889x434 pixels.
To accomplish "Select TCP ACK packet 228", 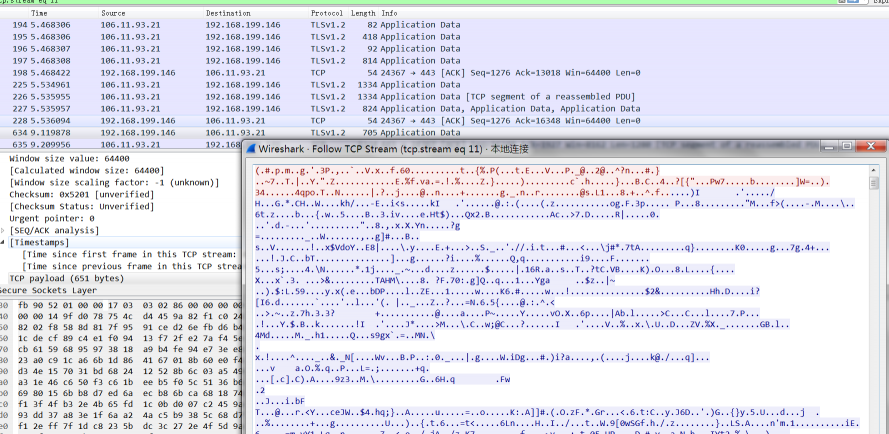I will (x=444, y=120).
